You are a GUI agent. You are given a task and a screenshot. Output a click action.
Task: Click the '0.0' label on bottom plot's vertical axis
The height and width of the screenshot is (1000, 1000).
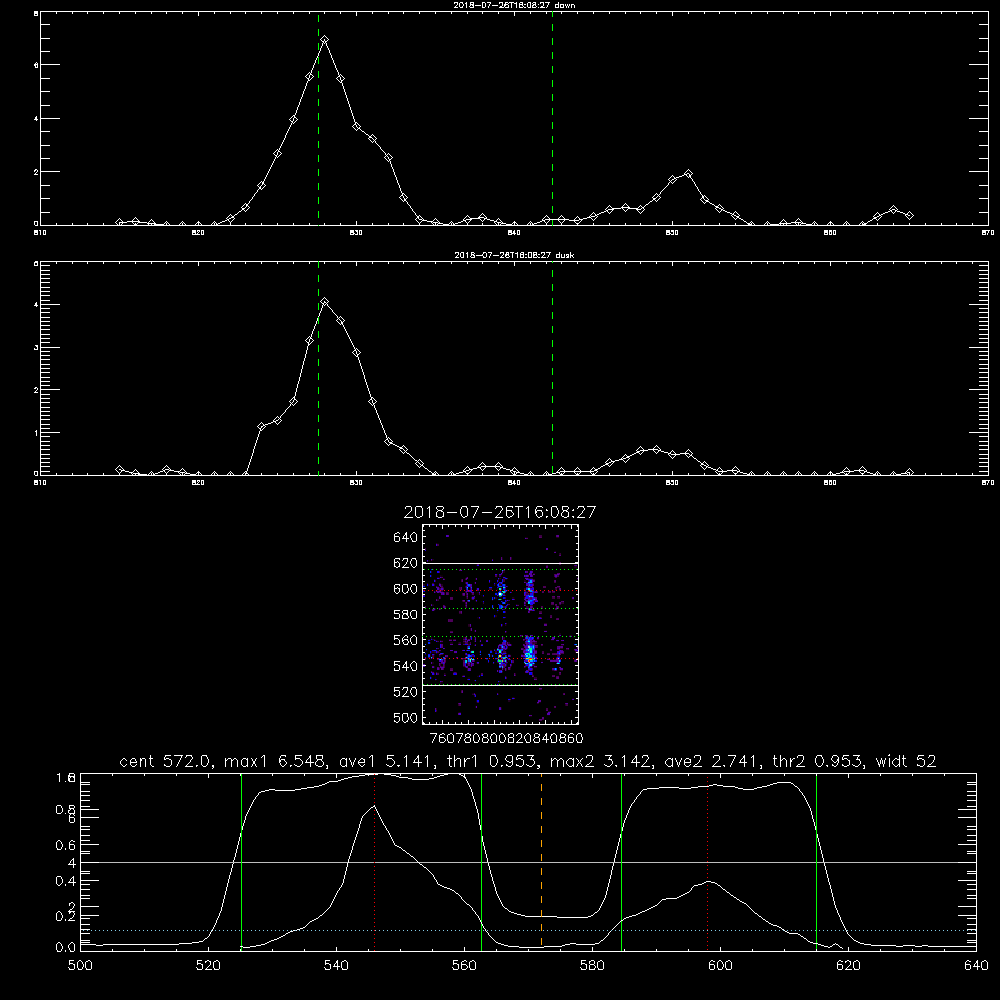pos(66,948)
